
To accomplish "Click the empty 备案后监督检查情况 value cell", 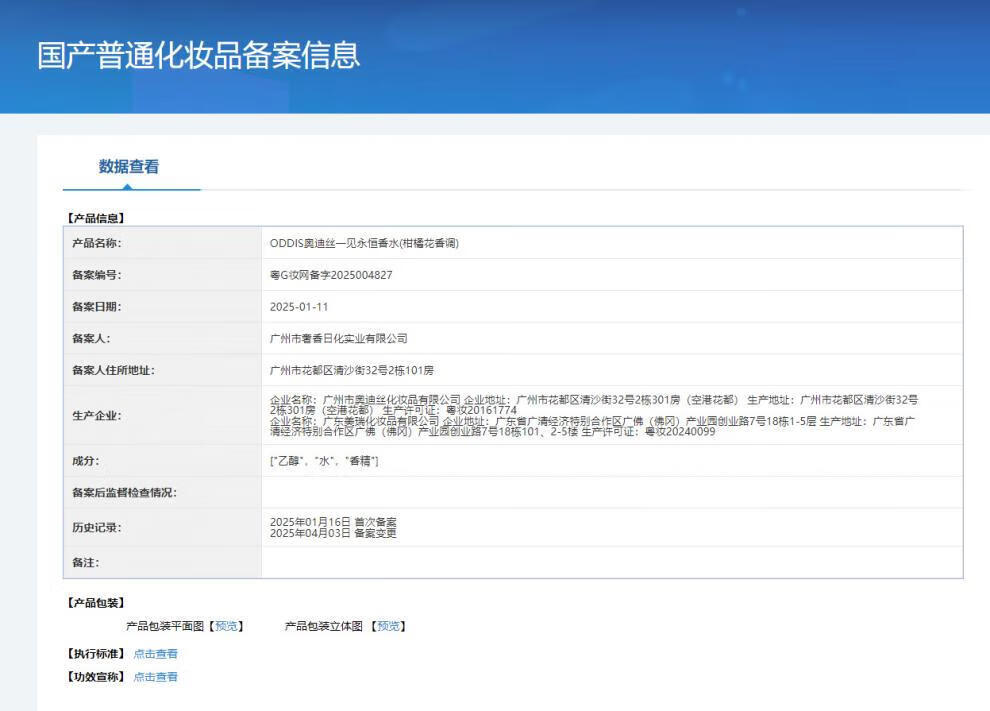I will click(611, 492).
